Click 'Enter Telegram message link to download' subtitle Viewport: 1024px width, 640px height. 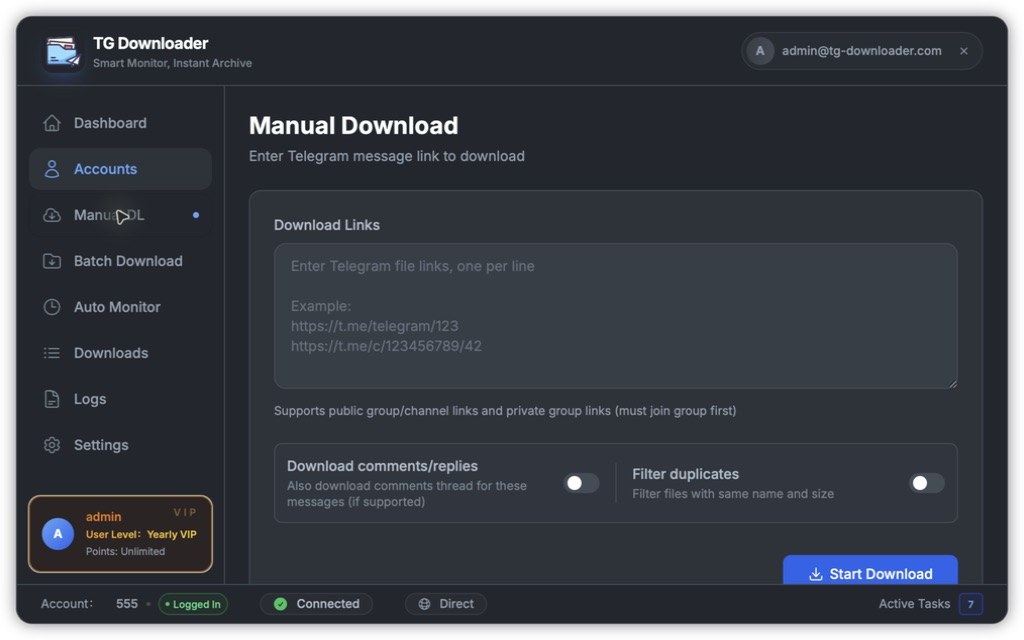point(387,156)
